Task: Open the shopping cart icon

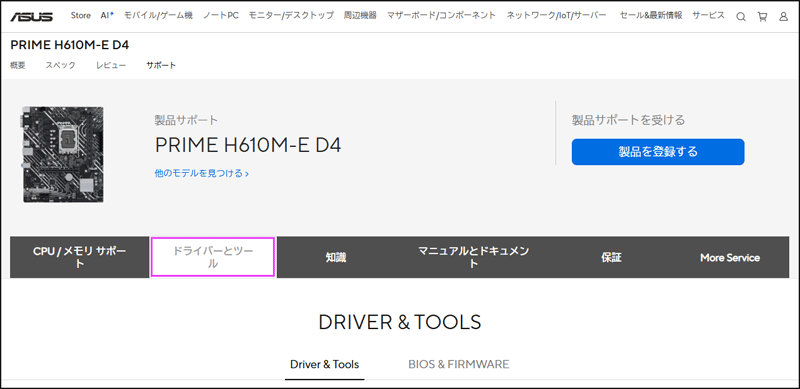Action: tap(762, 16)
